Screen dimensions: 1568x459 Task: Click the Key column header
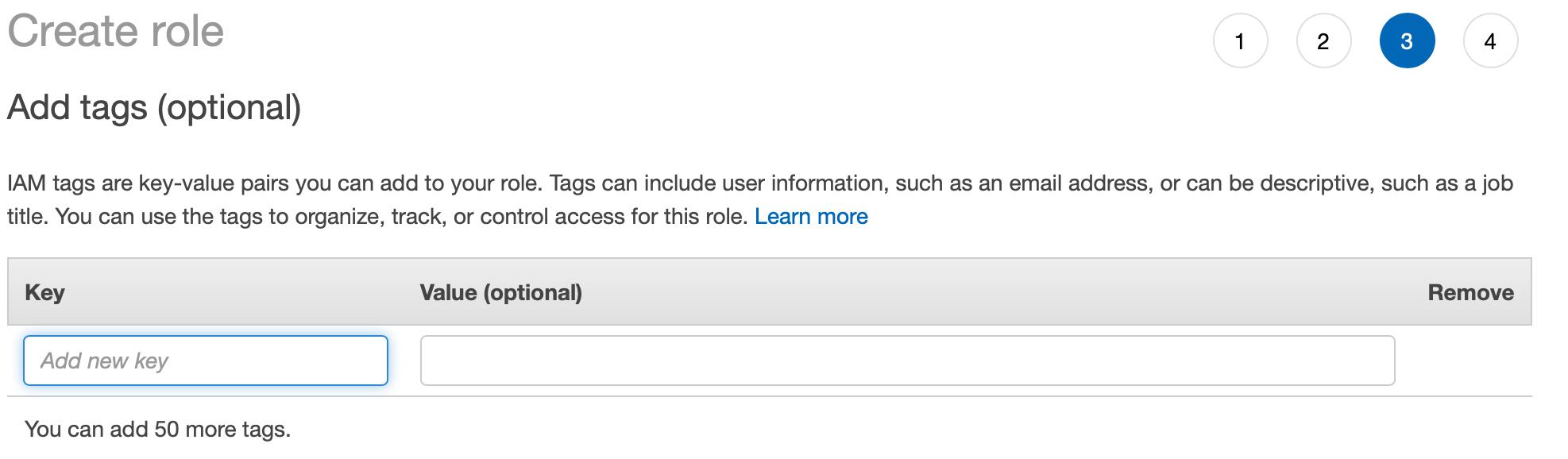[45, 292]
